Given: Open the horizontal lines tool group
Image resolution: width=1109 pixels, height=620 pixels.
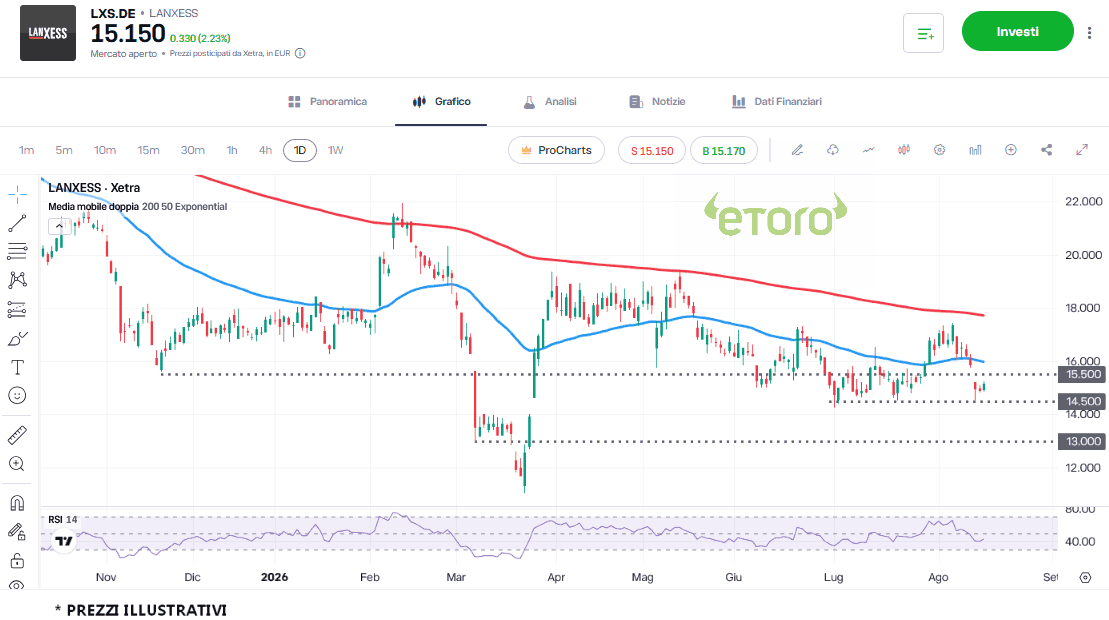Looking at the screenshot, I should tap(17, 251).
